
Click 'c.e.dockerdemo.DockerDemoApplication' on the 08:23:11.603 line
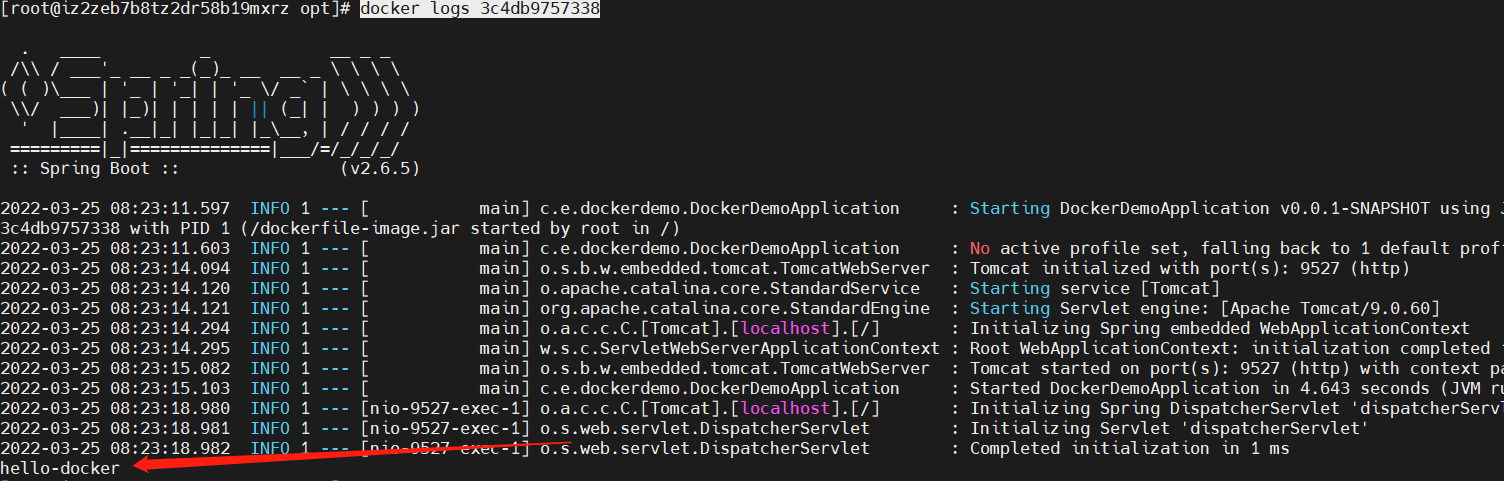[720, 249]
